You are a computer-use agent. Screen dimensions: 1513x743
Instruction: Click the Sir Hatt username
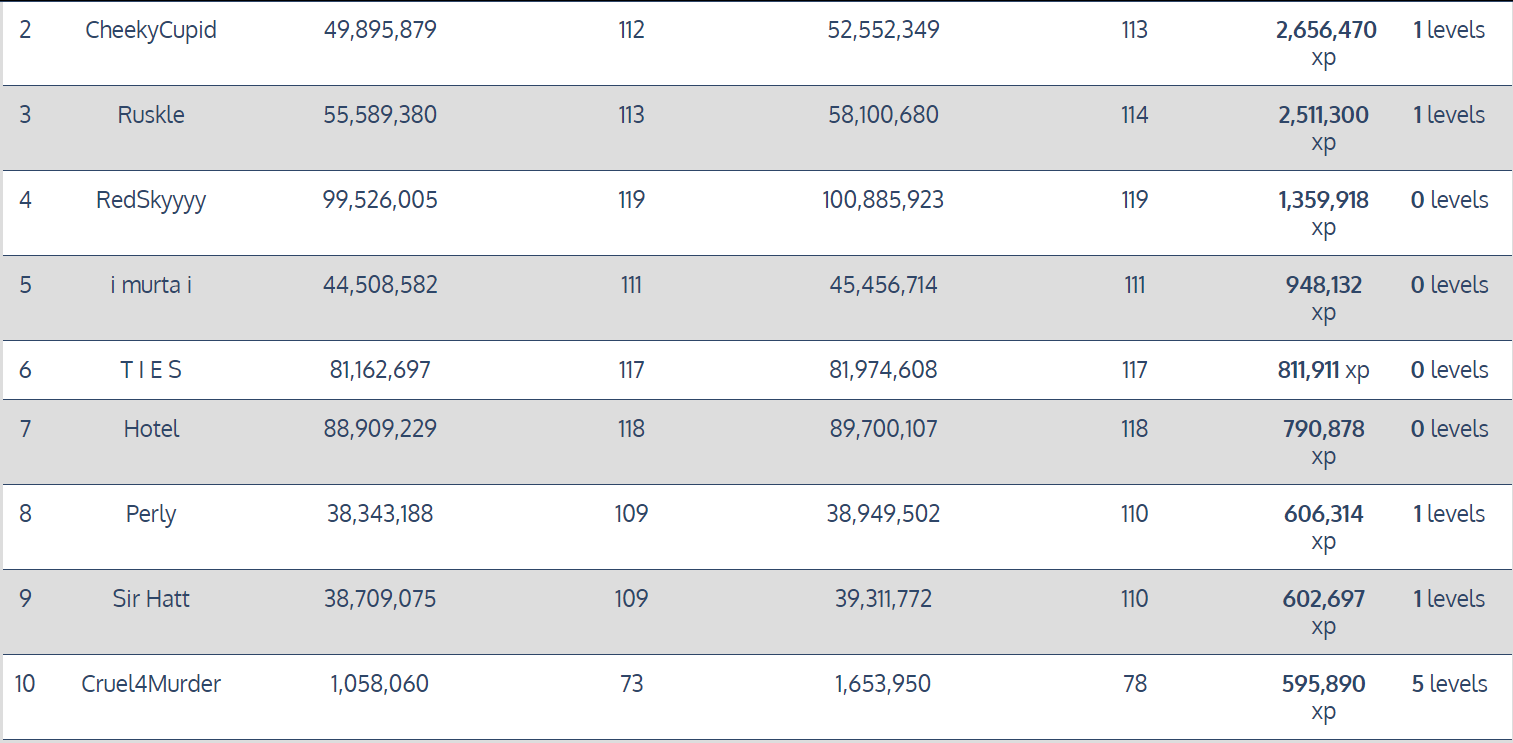(x=151, y=599)
